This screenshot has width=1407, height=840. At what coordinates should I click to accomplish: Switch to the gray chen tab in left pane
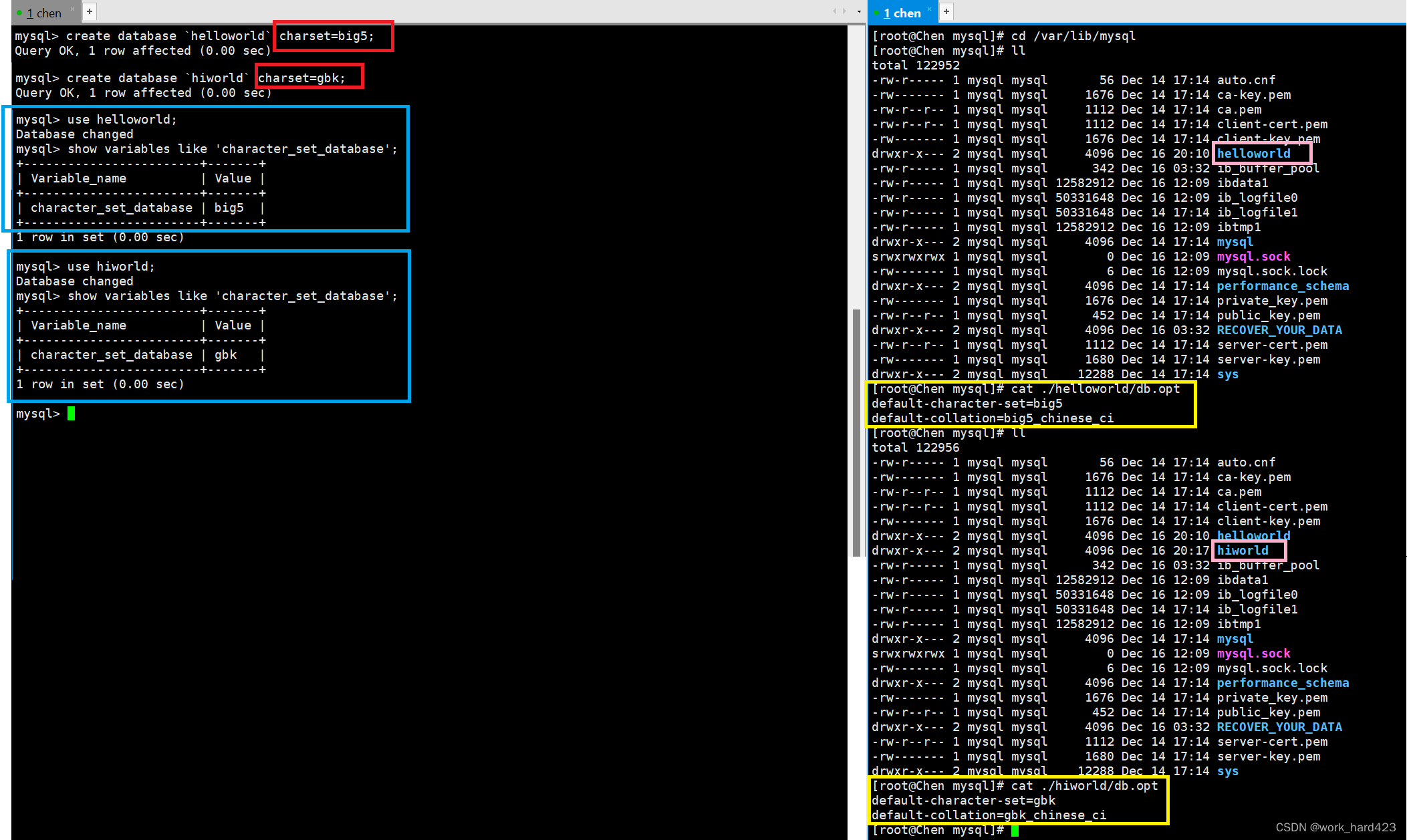(44, 13)
